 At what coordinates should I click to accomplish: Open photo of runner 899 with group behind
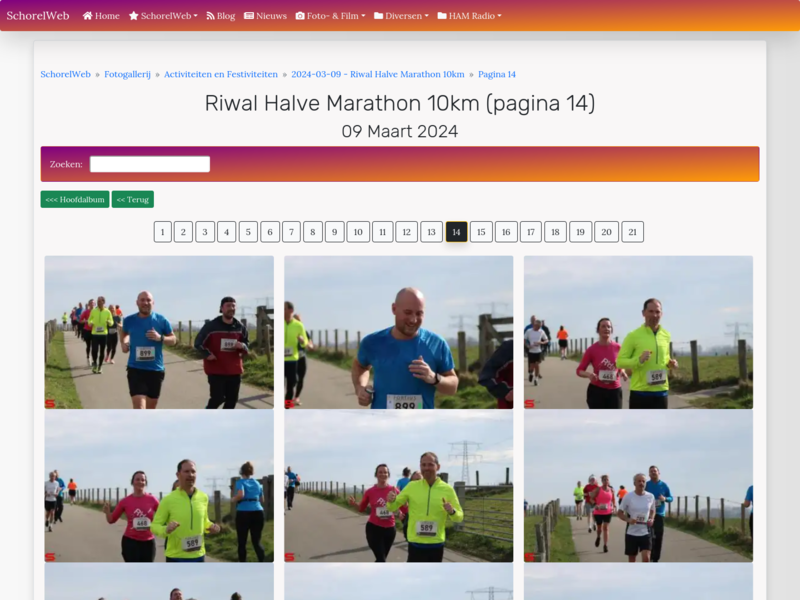click(x=159, y=332)
